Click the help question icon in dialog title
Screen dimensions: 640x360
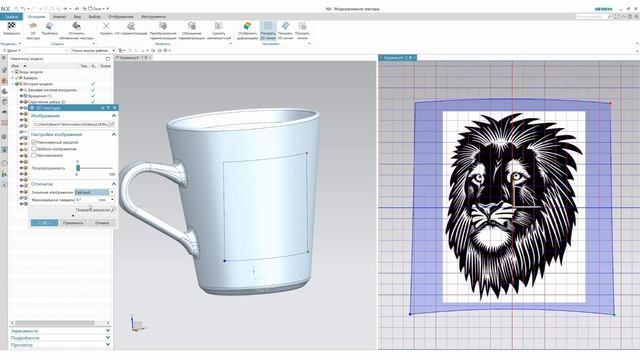tap(108, 108)
